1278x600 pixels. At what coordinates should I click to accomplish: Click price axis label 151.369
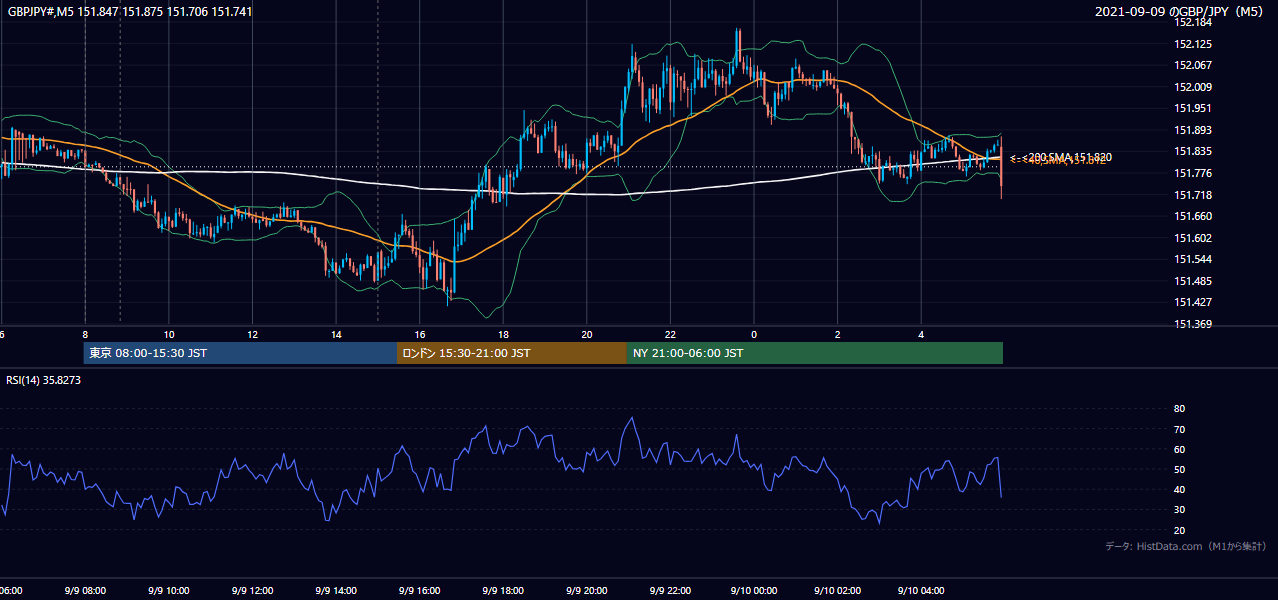pyautogui.click(x=1193, y=323)
